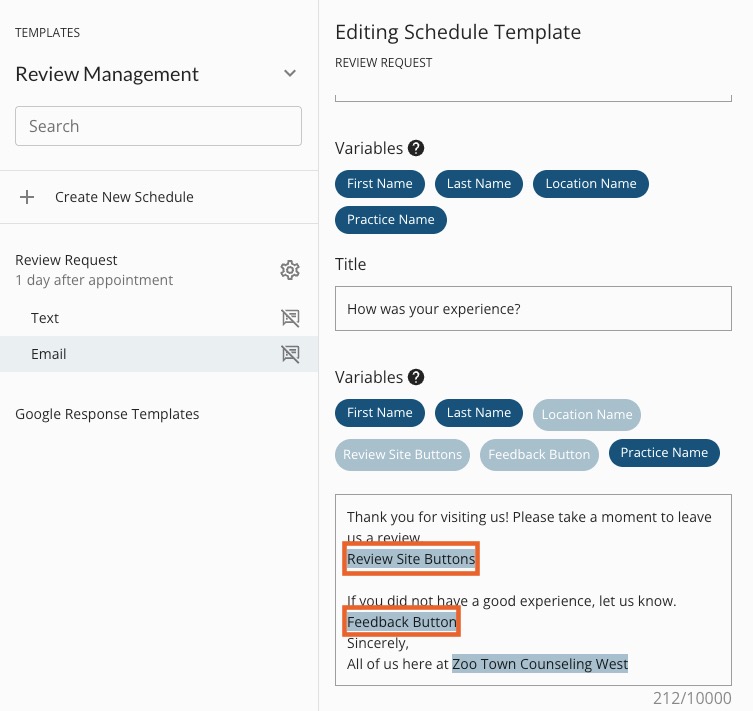Image resolution: width=753 pixels, height=711 pixels.
Task: Insert Practice Name variable into body
Action: tap(664, 453)
